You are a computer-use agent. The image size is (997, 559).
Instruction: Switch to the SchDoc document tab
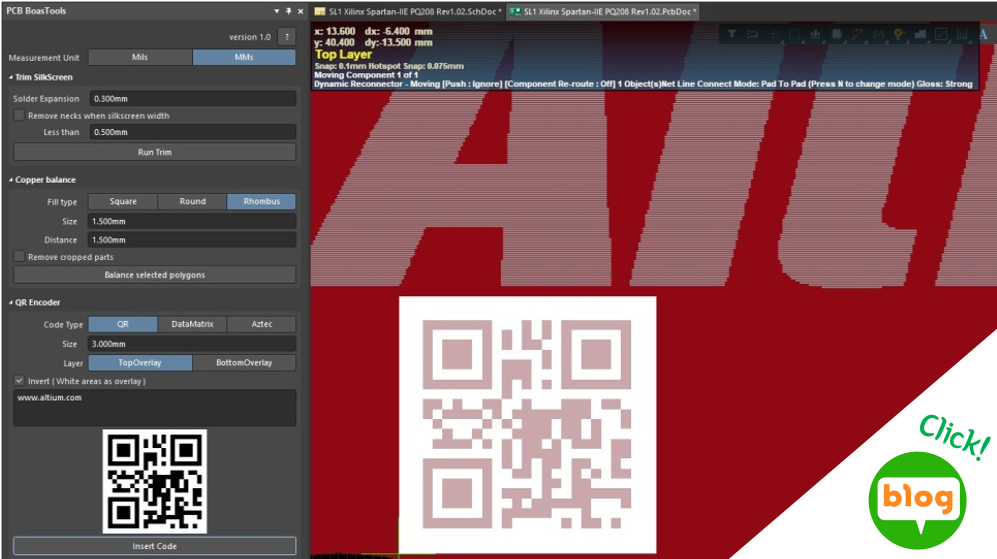408,11
